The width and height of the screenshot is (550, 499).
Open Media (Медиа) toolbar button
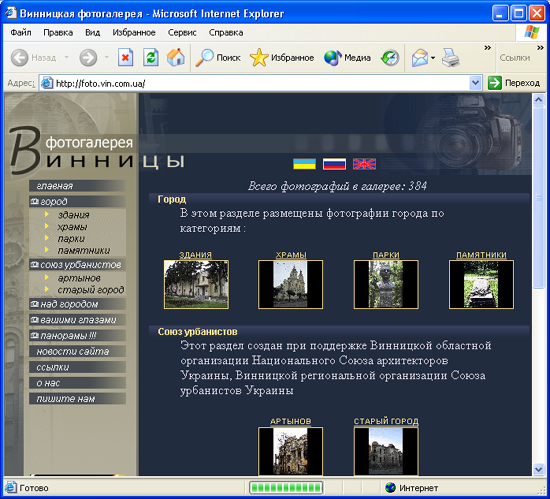point(347,58)
